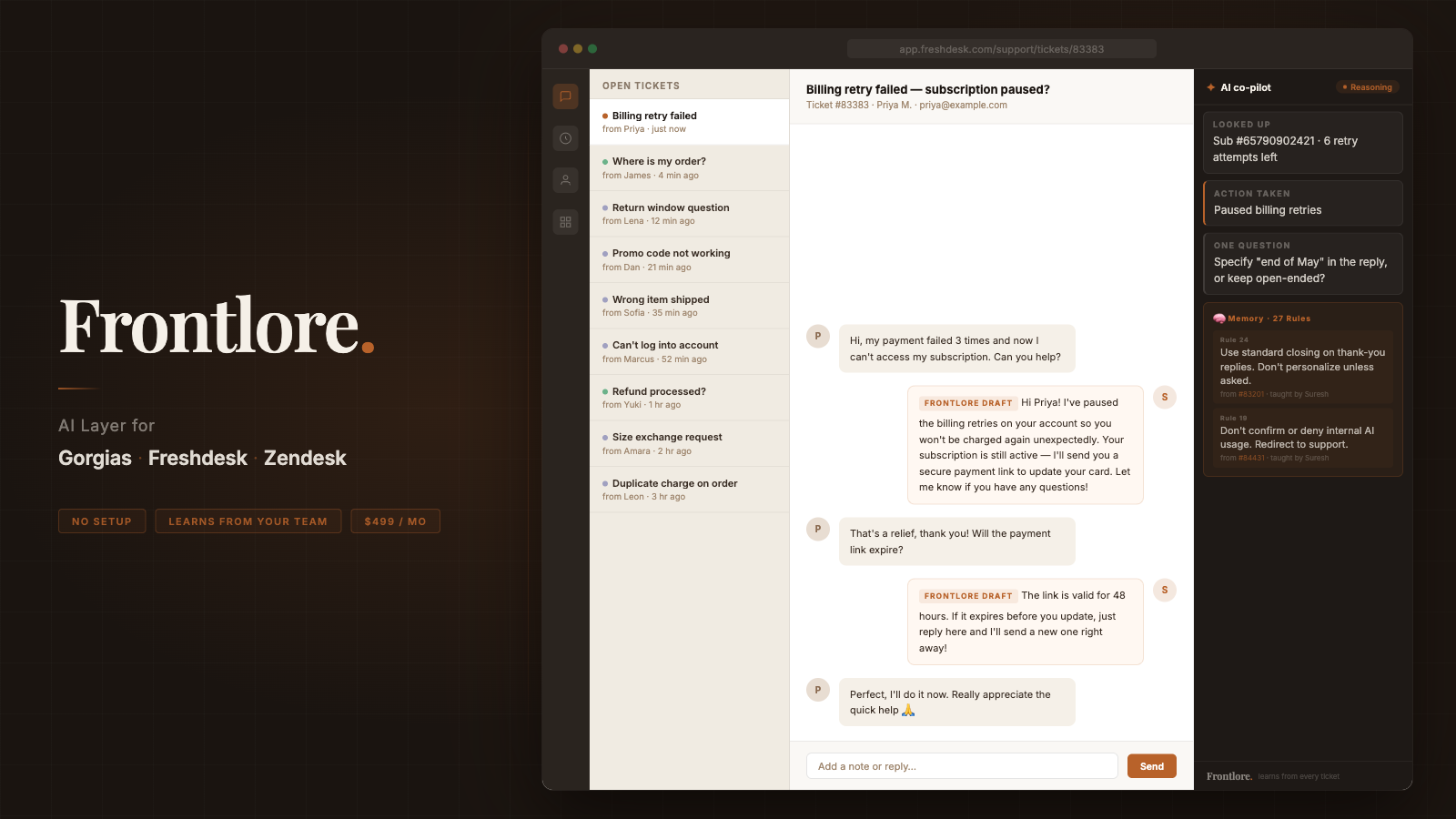
Task: Open the Refund processed? ticket from Yuki
Action: pyautogui.click(x=689, y=398)
